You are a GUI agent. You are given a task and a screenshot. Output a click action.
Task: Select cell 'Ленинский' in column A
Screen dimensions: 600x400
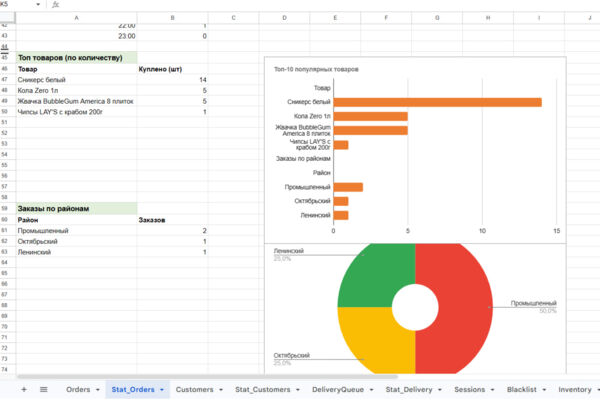click(x=77, y=252)
